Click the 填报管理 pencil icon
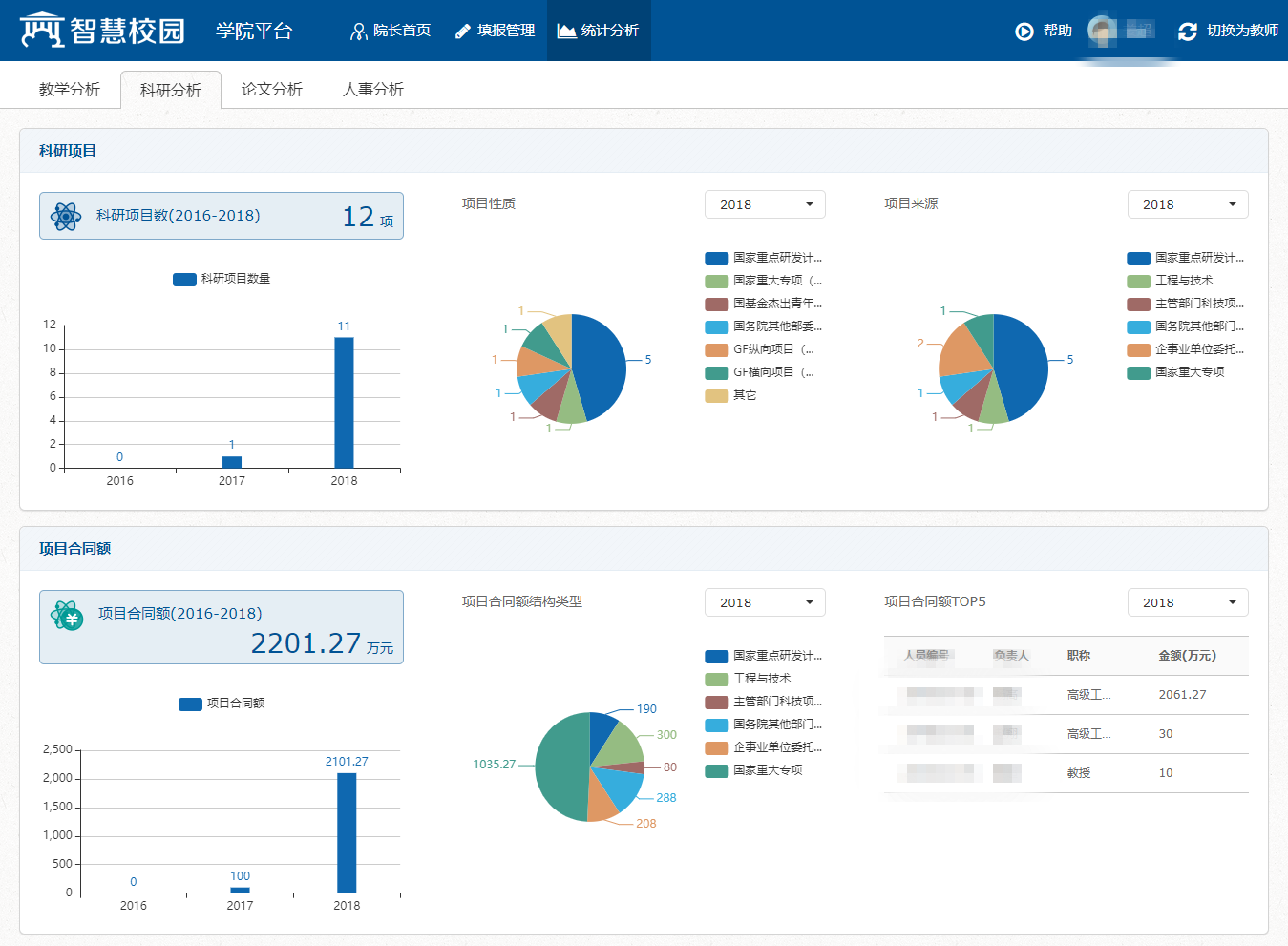Image resolution: width=1288 pixels, height=946 pixels. pos(463,32)
